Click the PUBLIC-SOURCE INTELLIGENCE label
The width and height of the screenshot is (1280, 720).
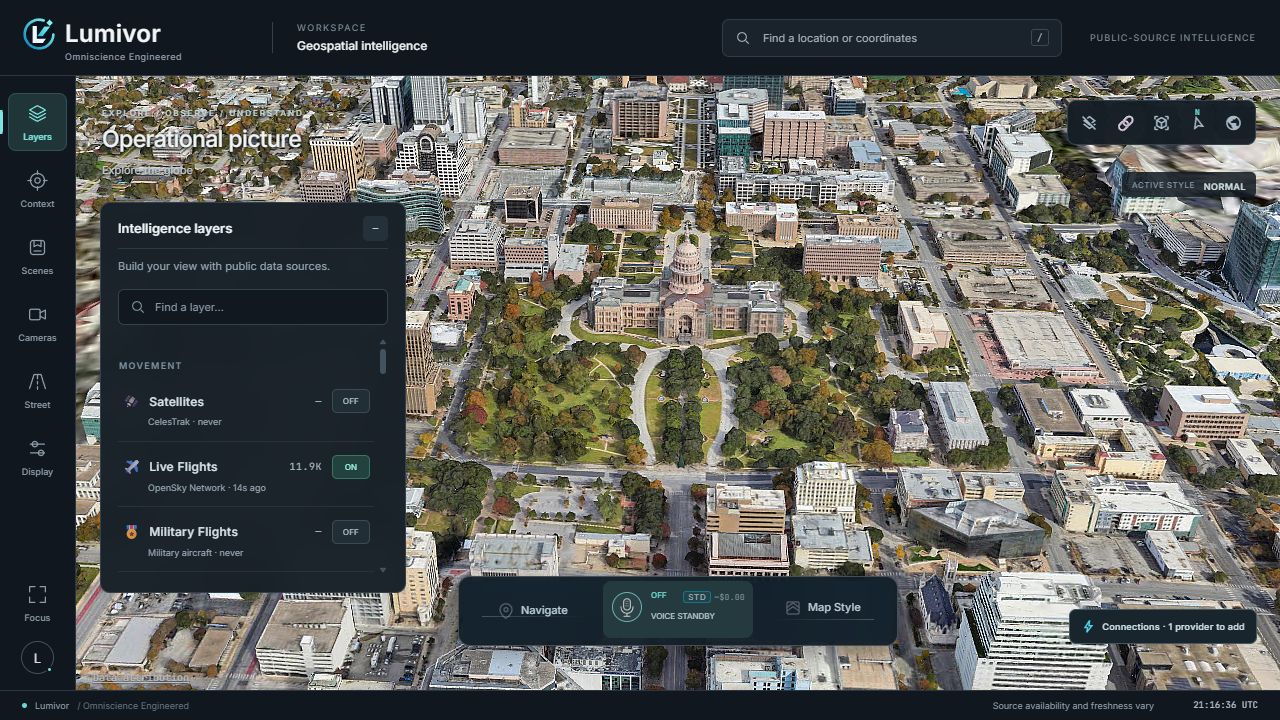1172,38
